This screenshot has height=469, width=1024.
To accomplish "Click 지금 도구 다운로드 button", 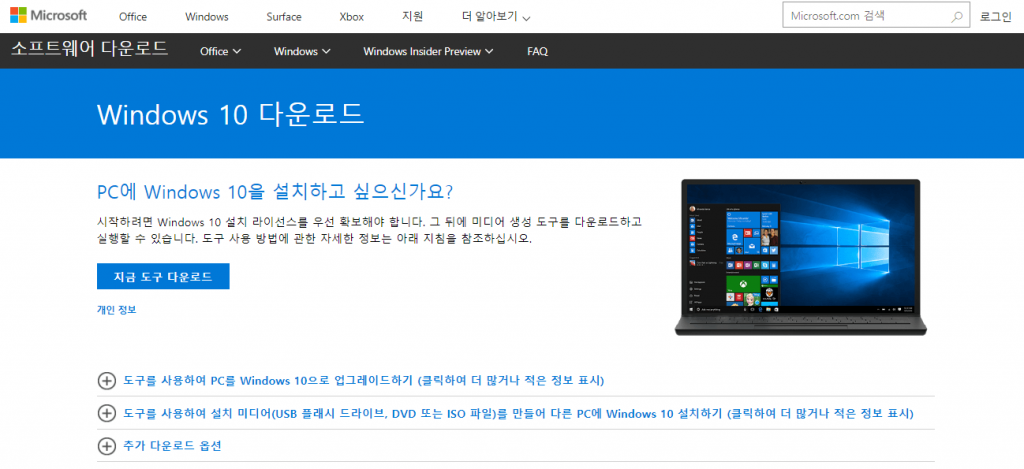I will tap(163, 276).
